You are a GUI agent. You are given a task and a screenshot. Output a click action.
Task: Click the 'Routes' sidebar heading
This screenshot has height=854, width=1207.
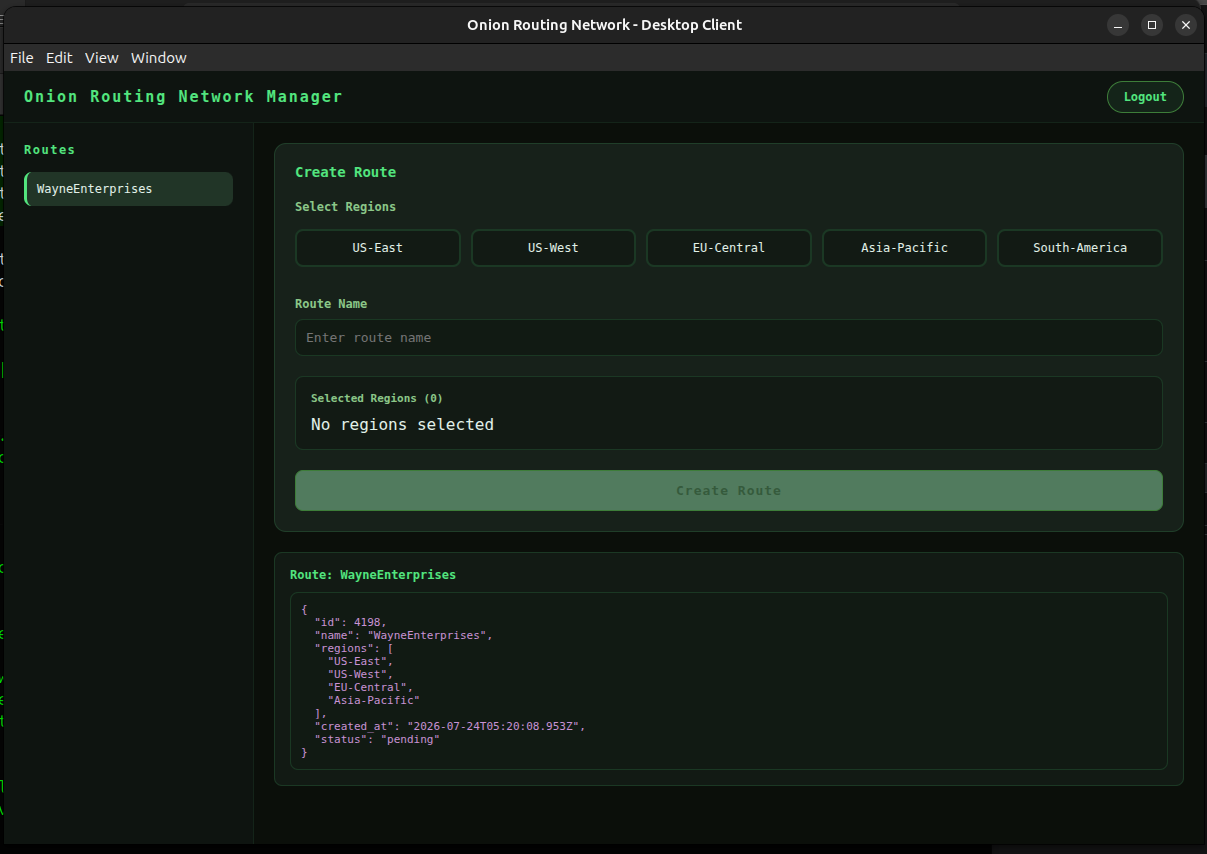point(50,150)
